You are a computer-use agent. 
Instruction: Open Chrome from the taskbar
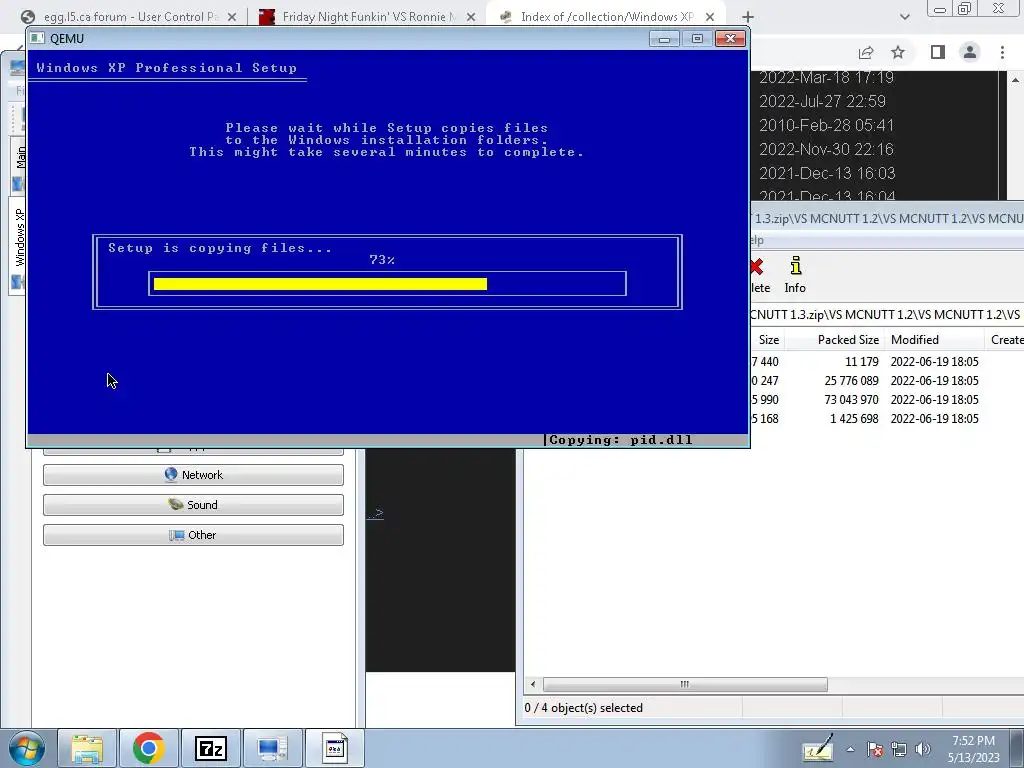pyautogui.click(x=148, y=748)
